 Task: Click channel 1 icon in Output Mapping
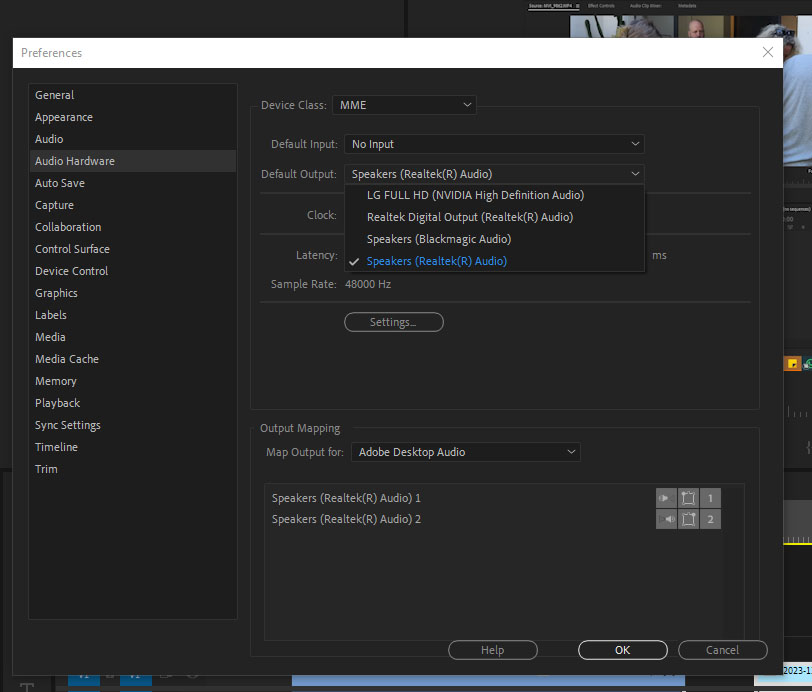click(x=710, y=498)
